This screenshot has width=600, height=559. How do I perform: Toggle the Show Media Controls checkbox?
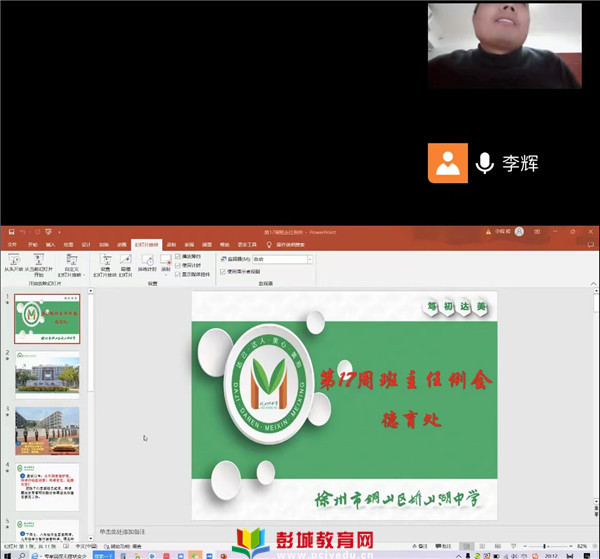(178, 274)
